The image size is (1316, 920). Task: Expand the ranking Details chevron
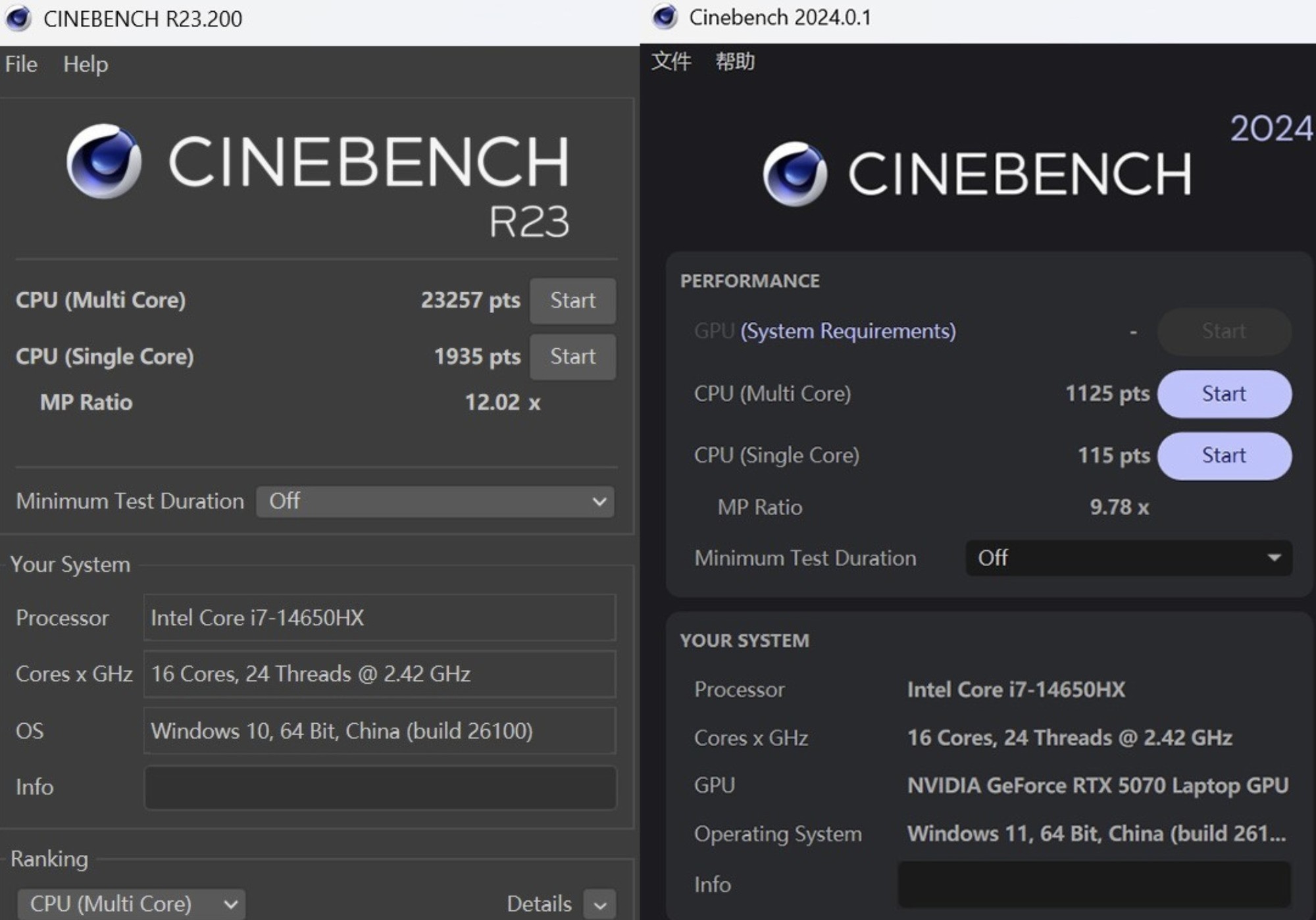click(599, 905)
